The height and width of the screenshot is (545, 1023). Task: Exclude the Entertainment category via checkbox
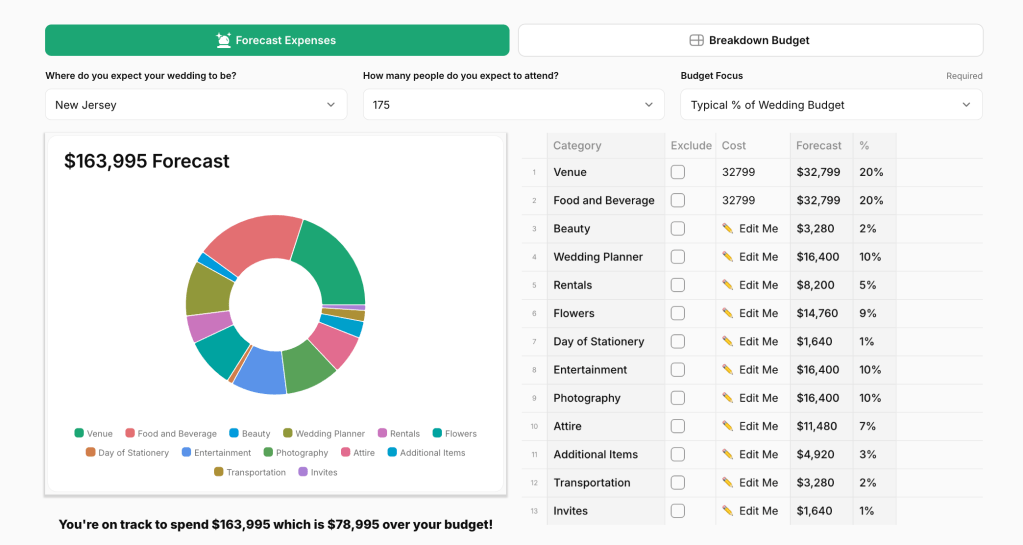pyautogui.click(x=678, y=370)
